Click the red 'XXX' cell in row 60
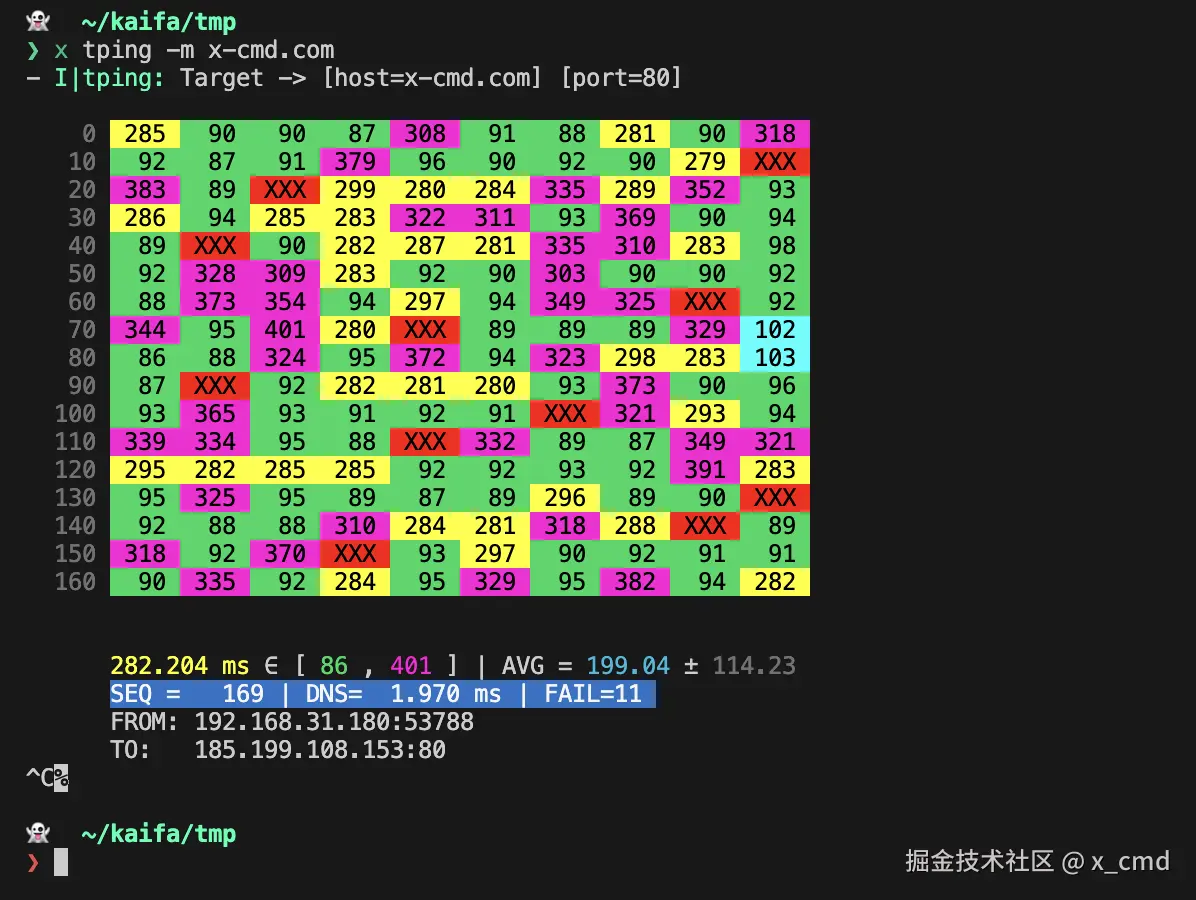This screenshot has width=1196, height=900. pos(705,302)
